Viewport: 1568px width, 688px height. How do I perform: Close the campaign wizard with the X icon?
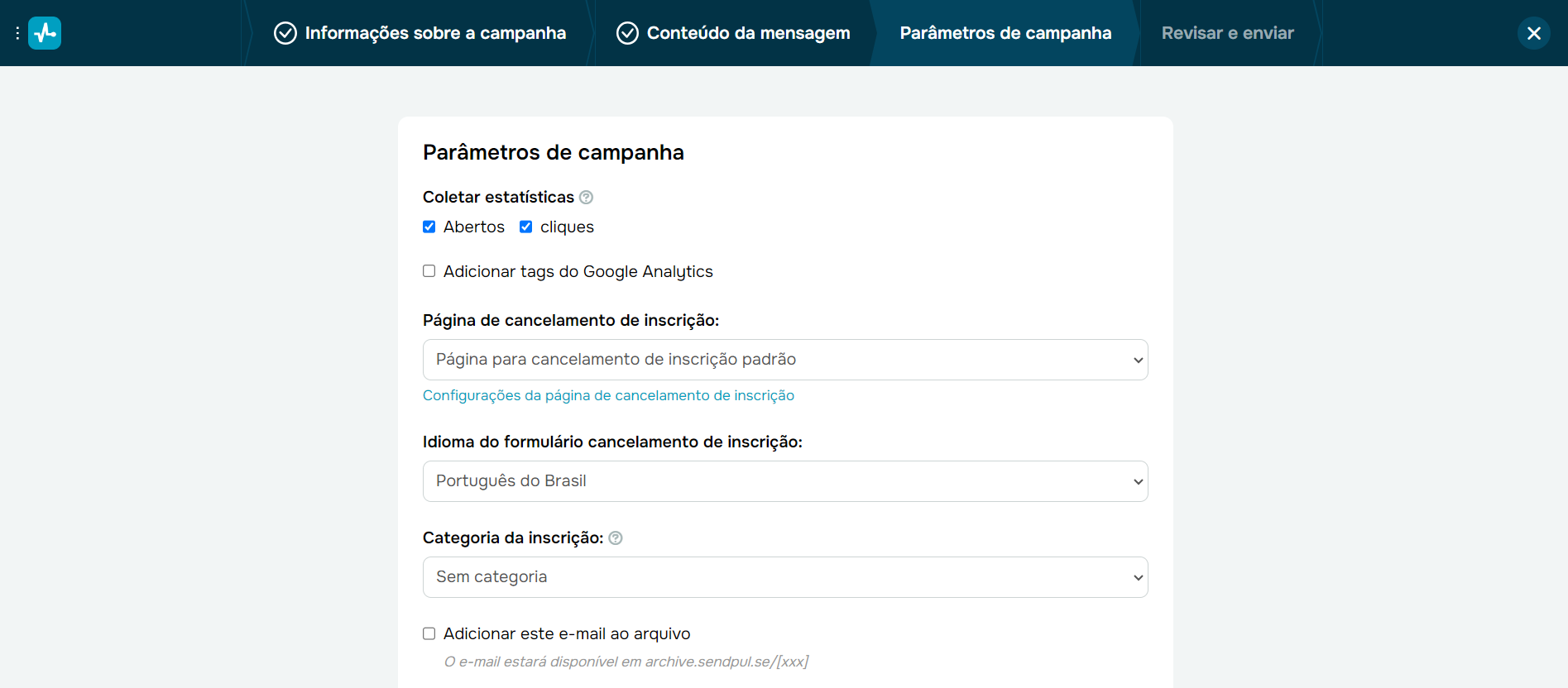coord(1533,33)
